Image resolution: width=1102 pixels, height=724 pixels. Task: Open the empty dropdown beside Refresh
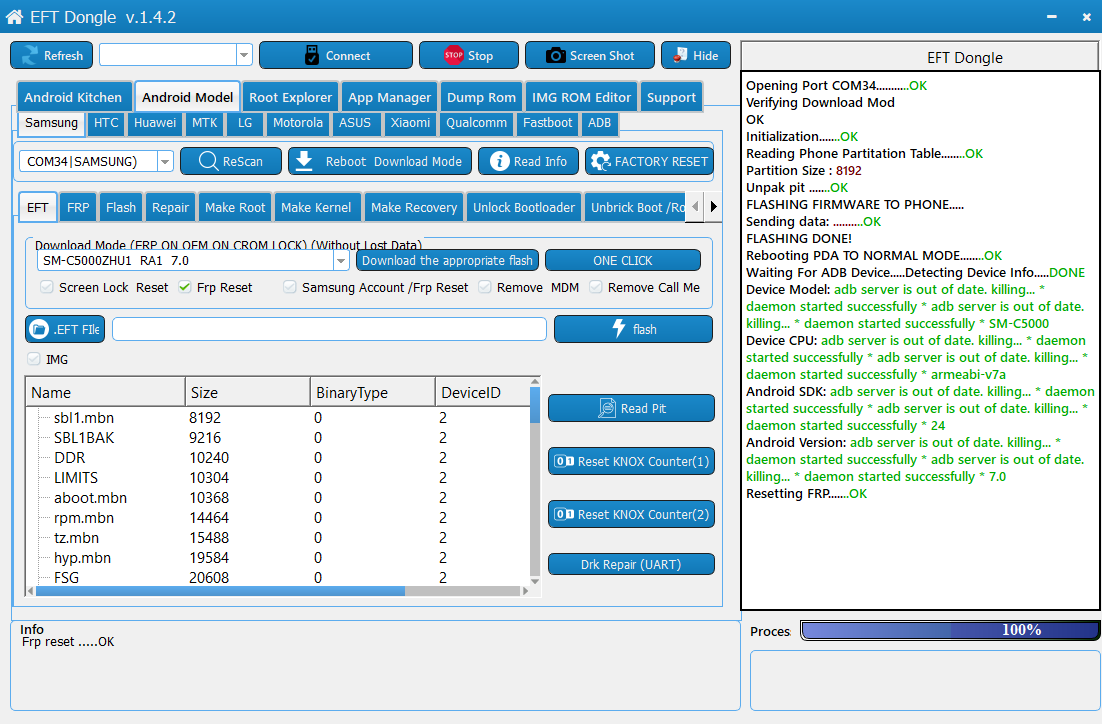(x=244, y=55)
